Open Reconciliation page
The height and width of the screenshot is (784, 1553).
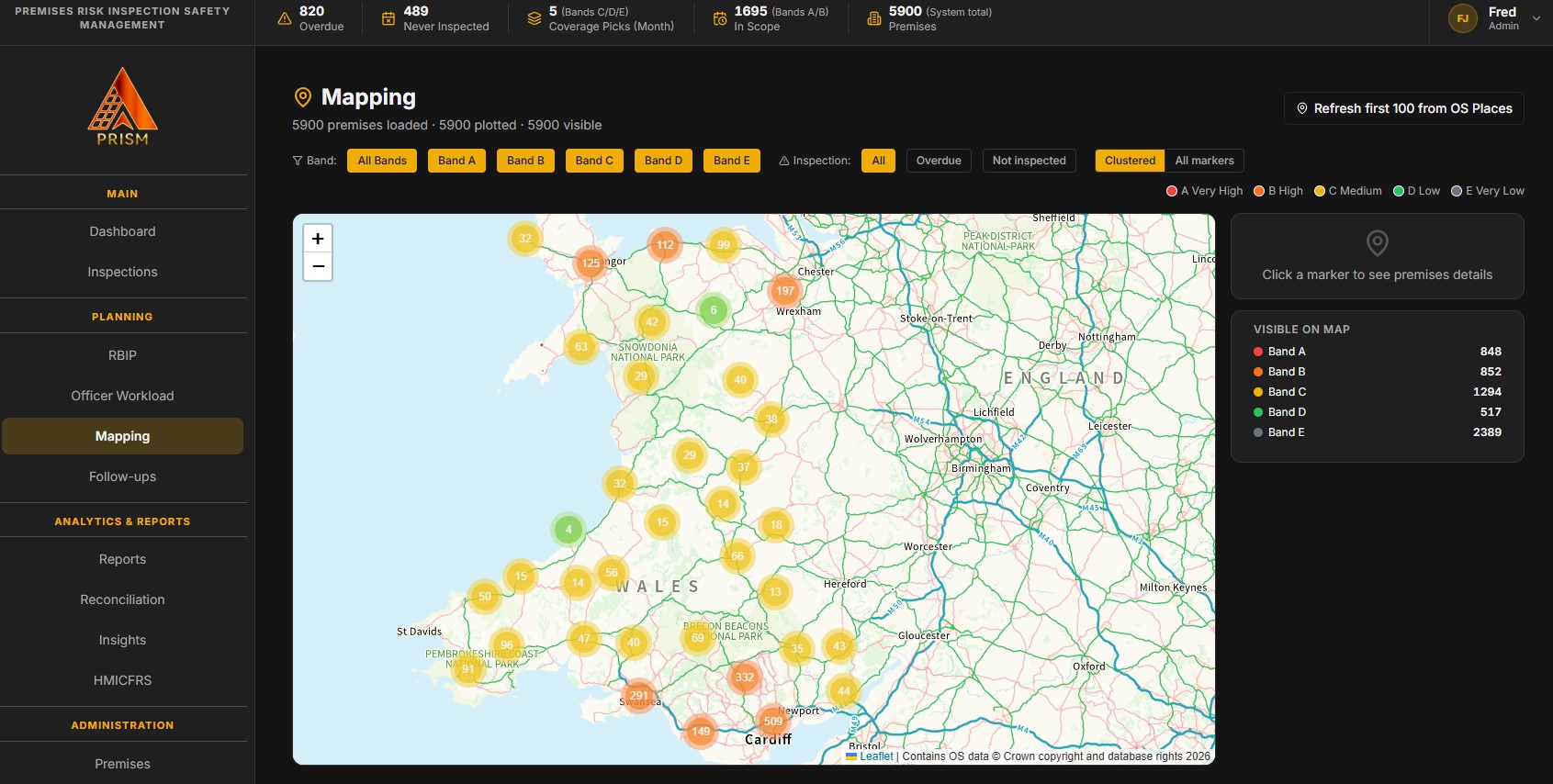pyautogui.click(x=122, y=599)
